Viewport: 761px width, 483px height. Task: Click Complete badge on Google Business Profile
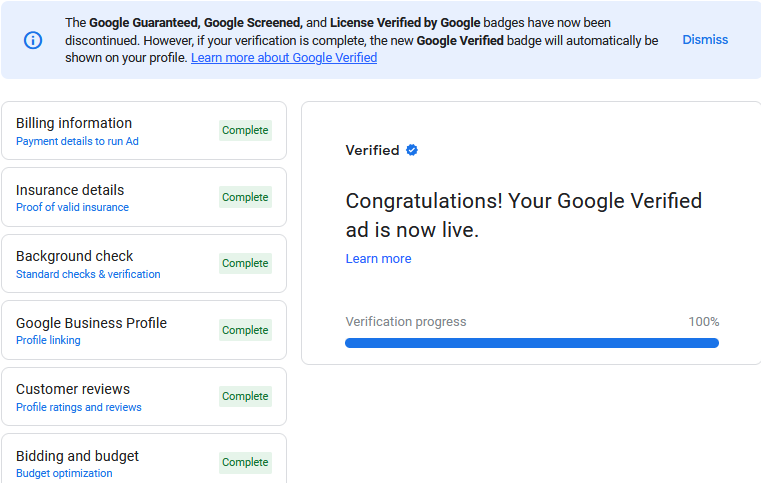[245, 330]
